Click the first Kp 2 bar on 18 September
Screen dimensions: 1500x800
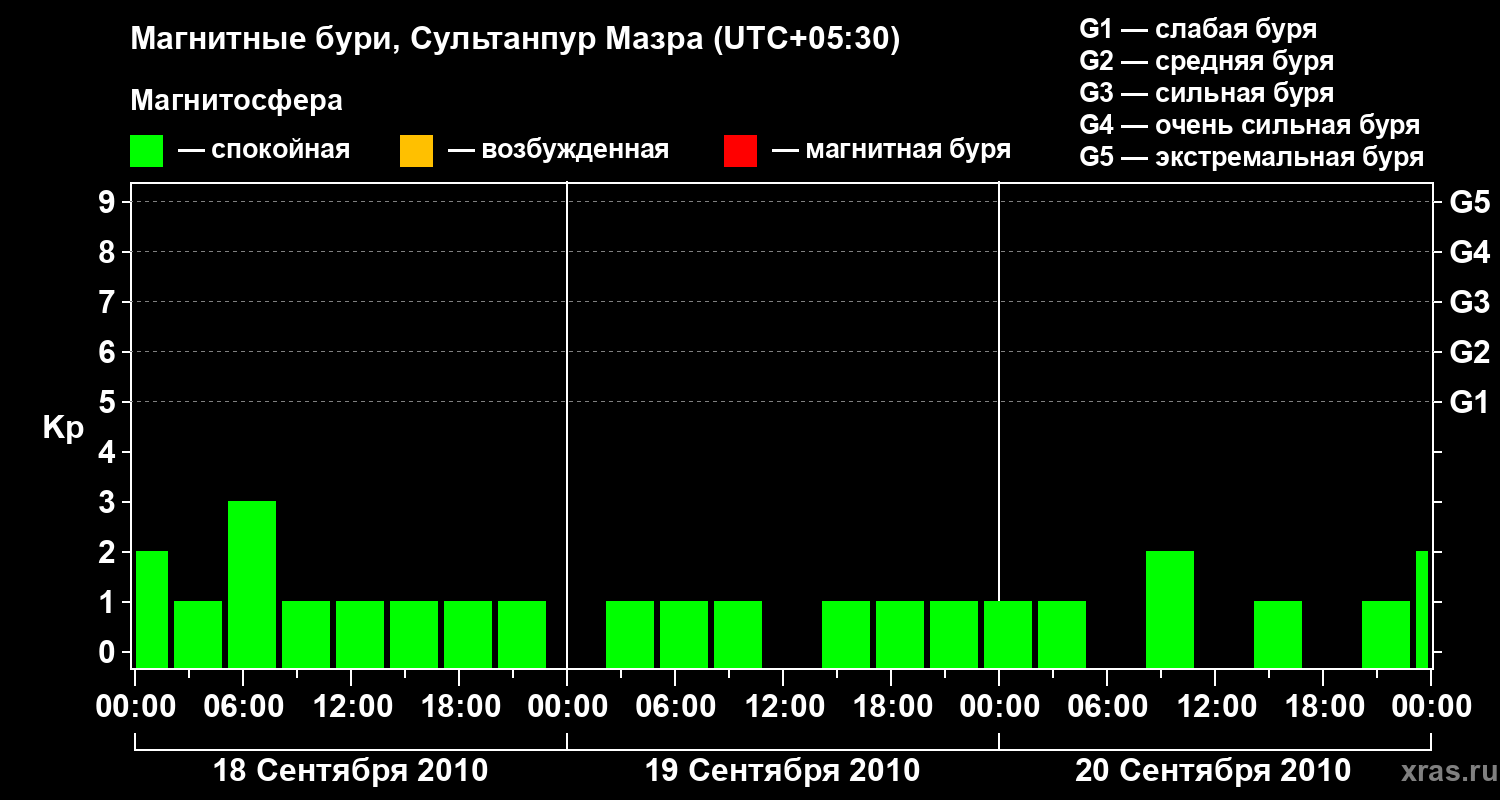[x=152, y=609]
